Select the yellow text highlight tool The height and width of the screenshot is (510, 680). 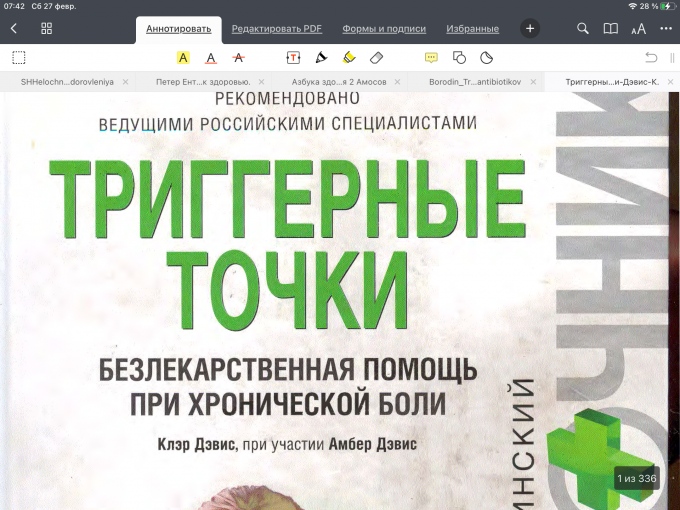pos(183,58)
